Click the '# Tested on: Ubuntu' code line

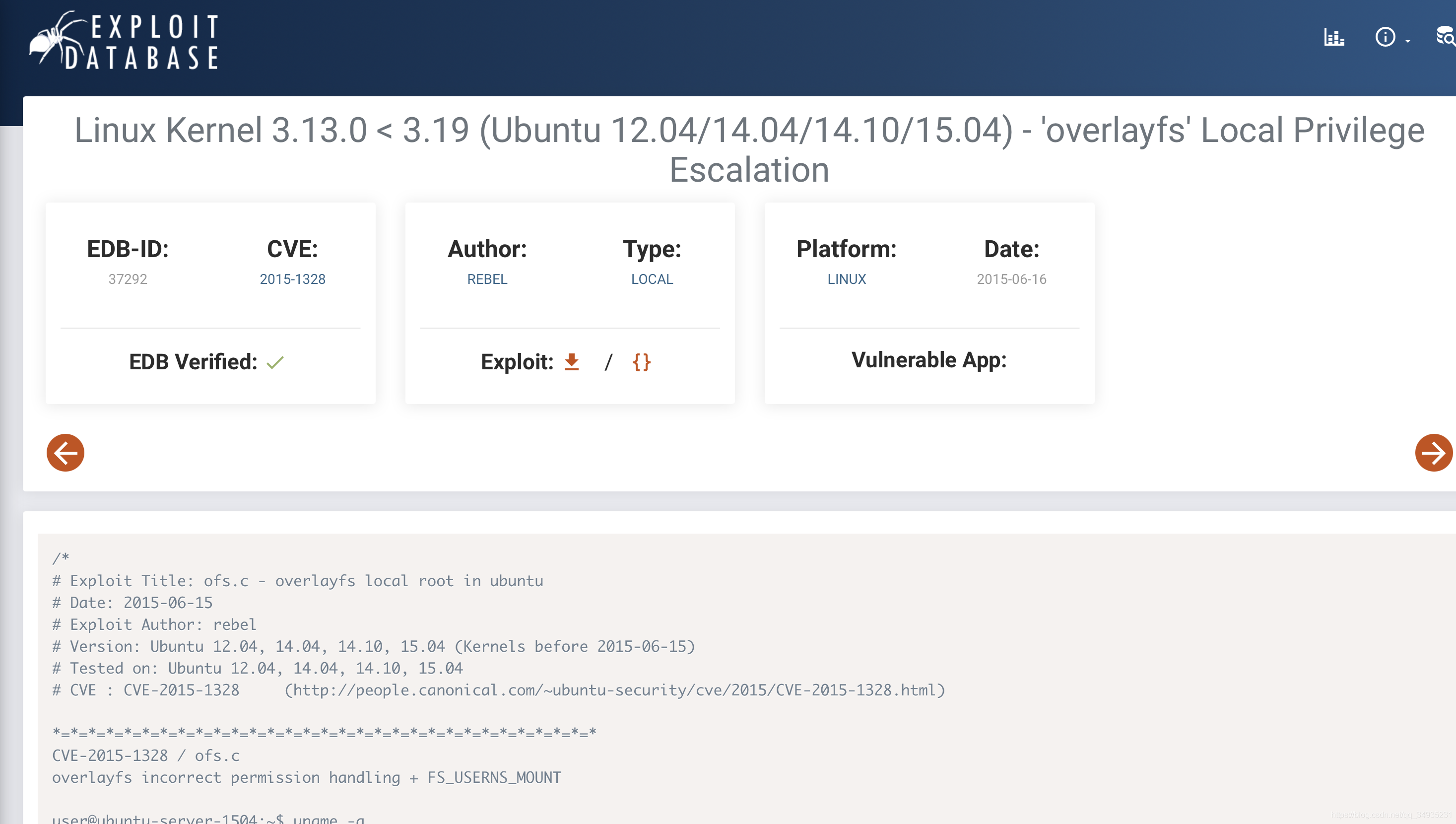coord(258,668)
